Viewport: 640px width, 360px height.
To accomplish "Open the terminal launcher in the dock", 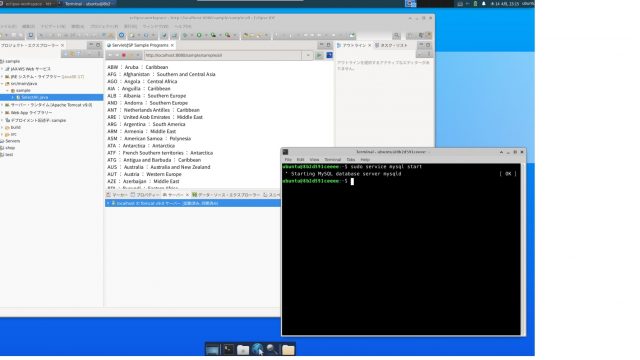I will coord(228,349).
